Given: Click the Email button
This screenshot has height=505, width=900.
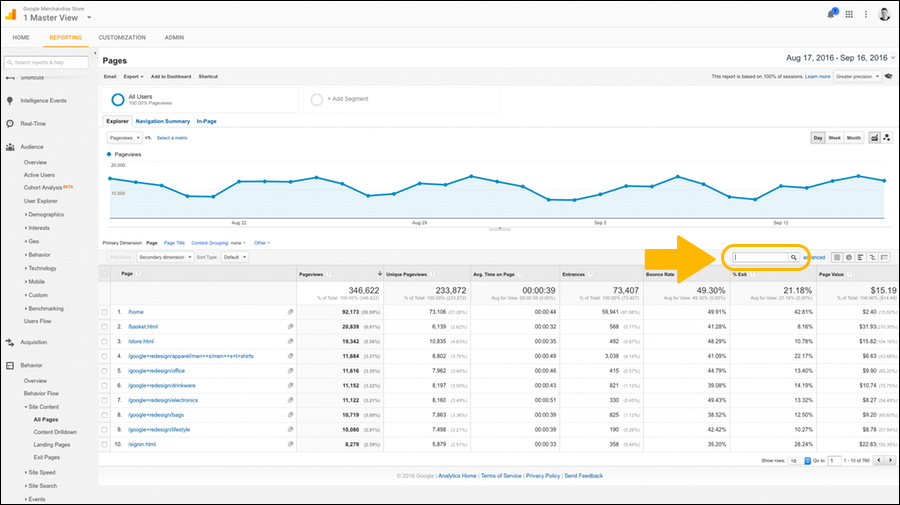Looking at the screenshot, I should 110,76.
